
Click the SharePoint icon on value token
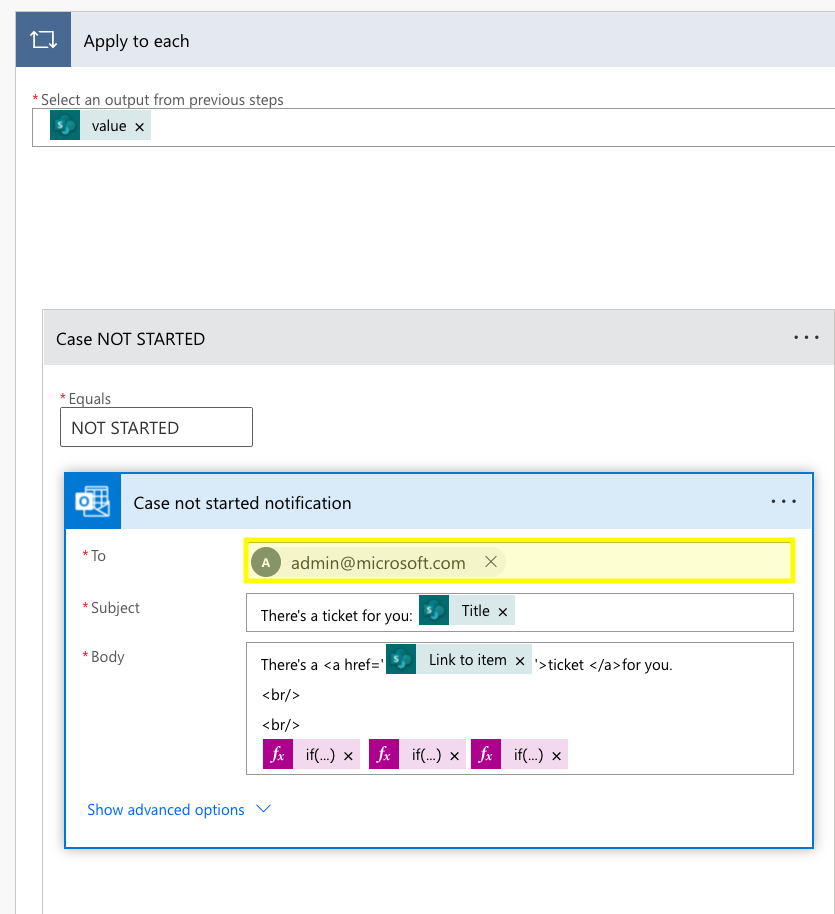(x=65, y=126)
